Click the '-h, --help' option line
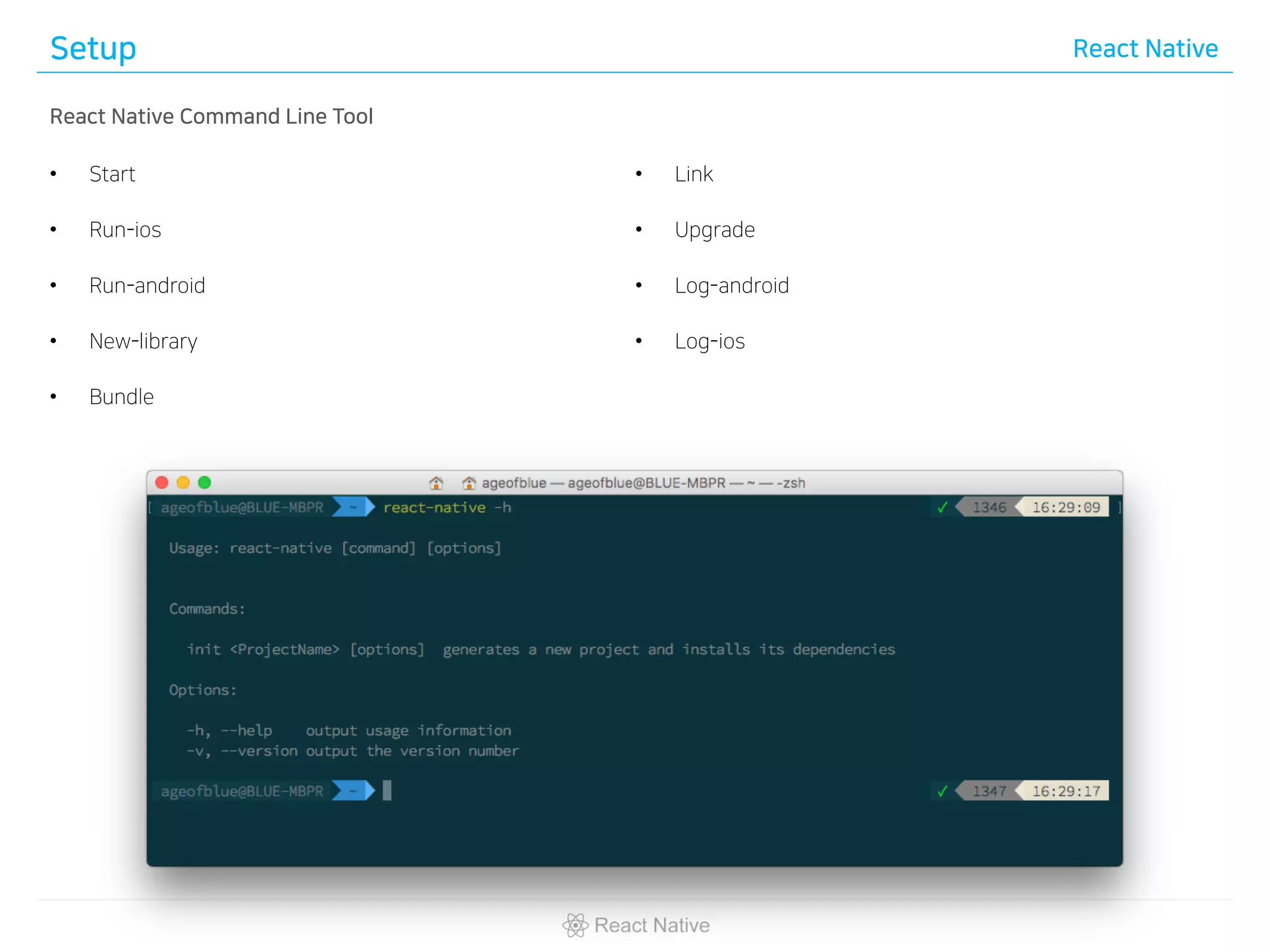Image resolution: width=1270 pixels, height=952 pixels. (349, 731)
